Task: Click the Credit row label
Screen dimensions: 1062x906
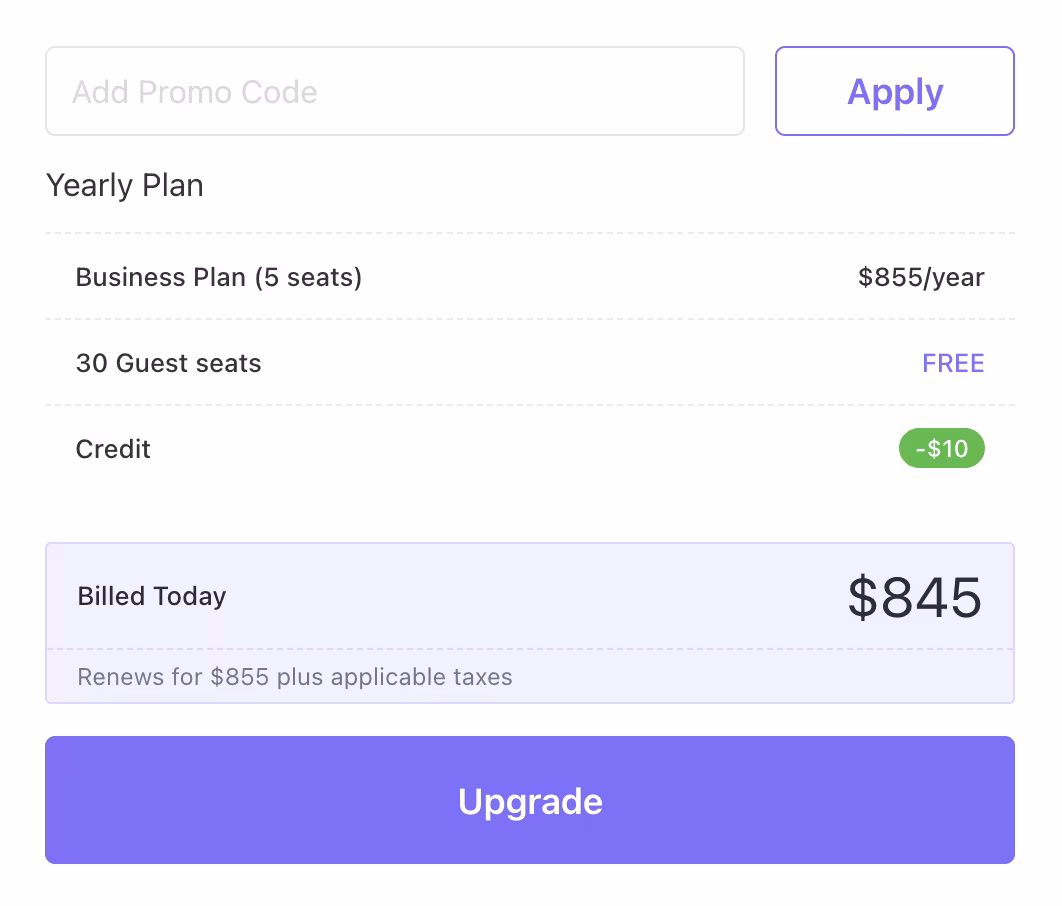Action: pos(113,449)
